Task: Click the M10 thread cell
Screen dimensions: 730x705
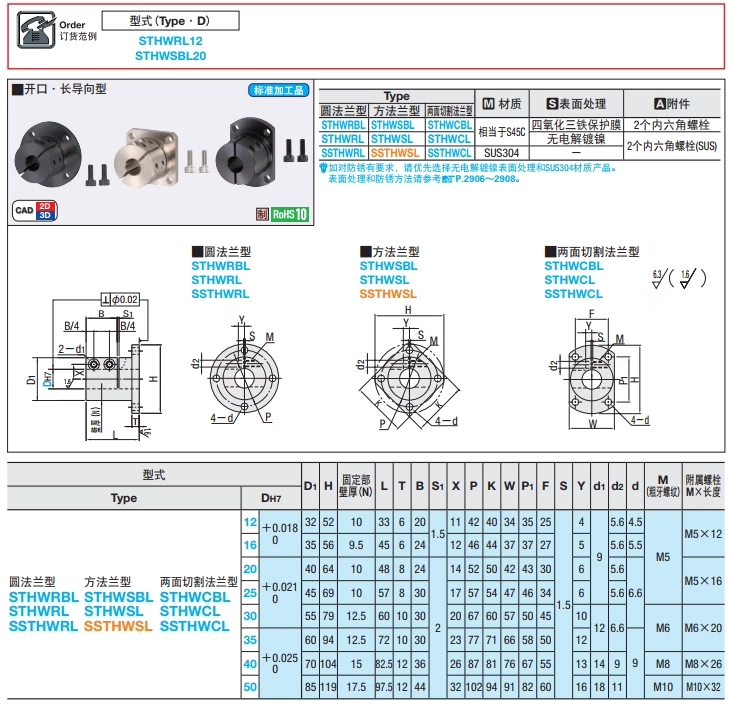Action: tap(663, 687)
